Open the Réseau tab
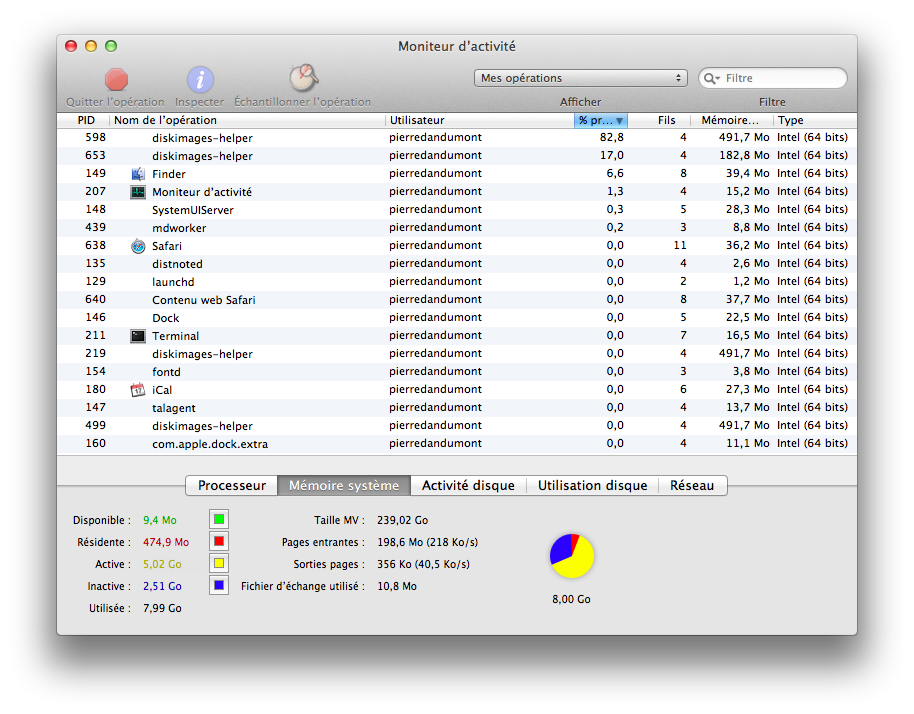This screenshot has width=914, height=714. click(x=692, y=486)
